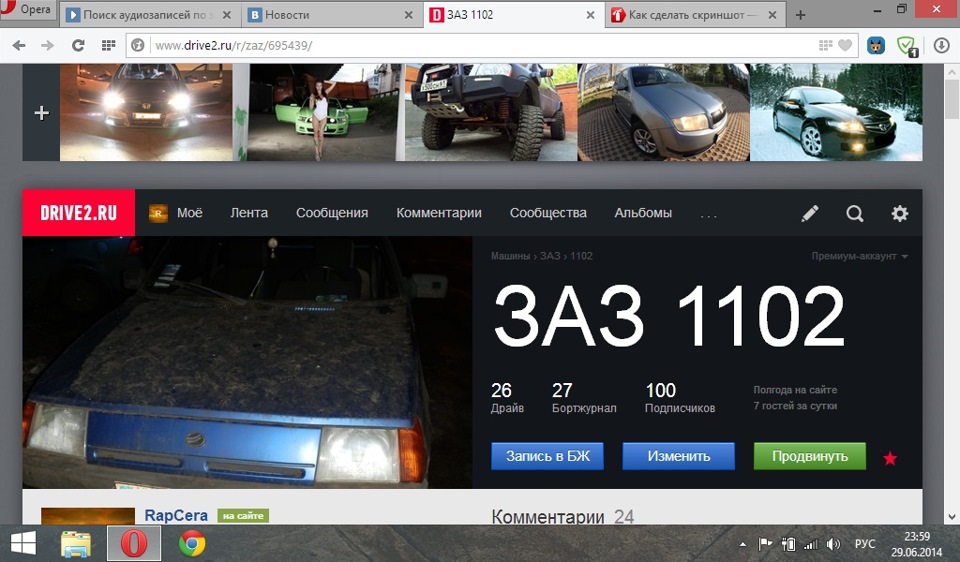Image resolution: width=960 pixels, height=562 pixels.
Task: Open the Action Center flag icon
Action: tap(765, 544)
